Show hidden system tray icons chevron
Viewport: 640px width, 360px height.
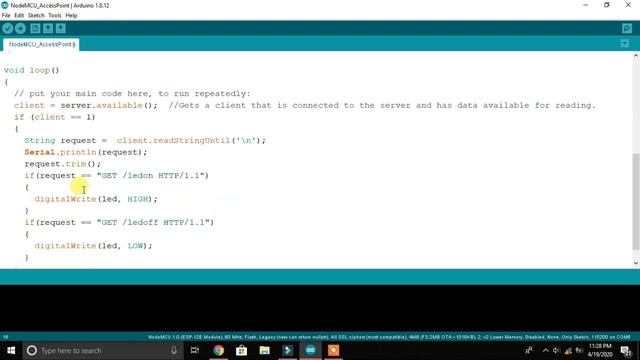point(545,350)
